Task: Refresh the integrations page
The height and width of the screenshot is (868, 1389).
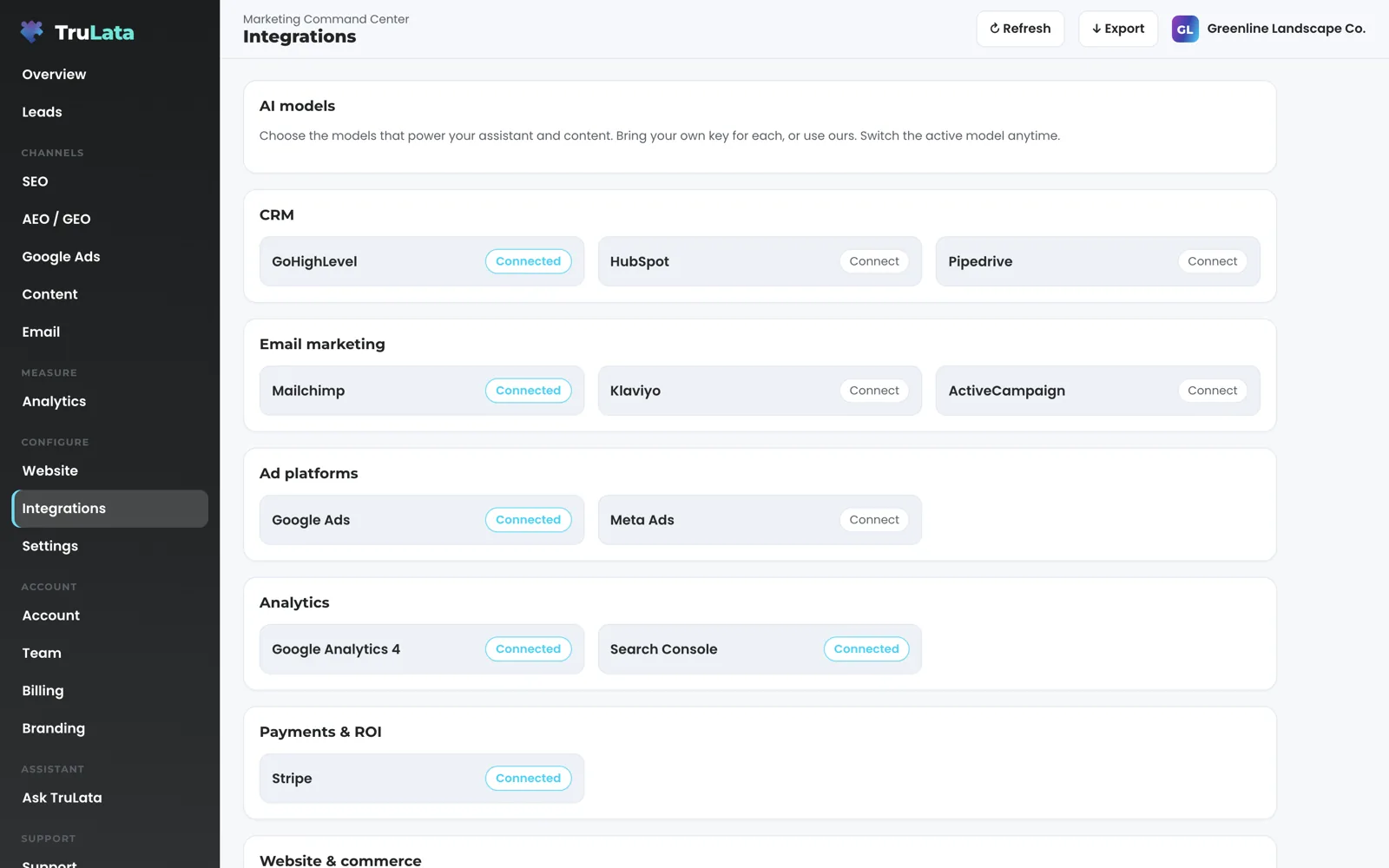Action: click(1020, 29)
